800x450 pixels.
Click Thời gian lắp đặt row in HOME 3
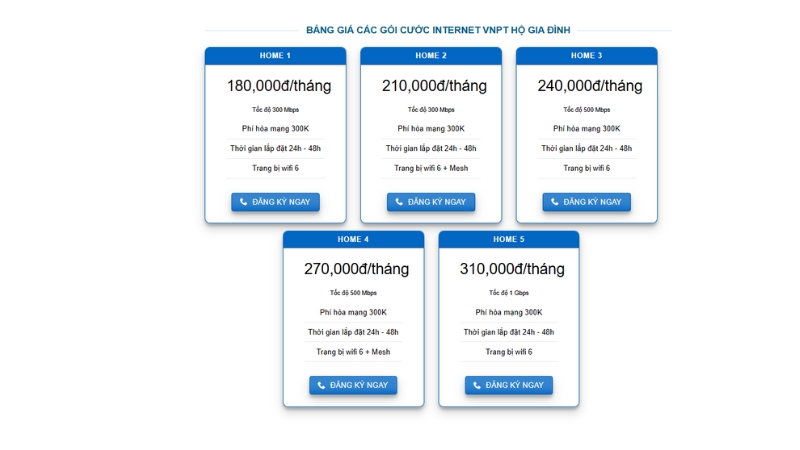pos(587,148)
